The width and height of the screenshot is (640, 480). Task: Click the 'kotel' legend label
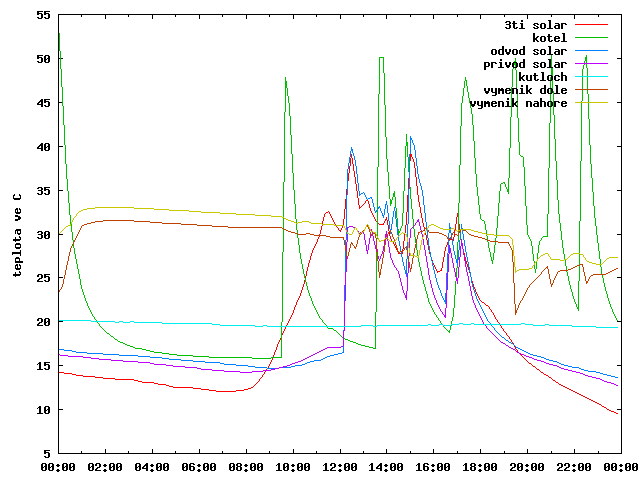(x=549, y=38)
